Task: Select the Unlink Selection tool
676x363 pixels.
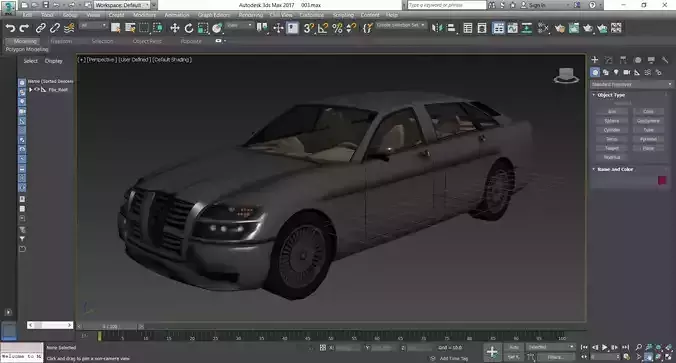Action: (55, 28)
